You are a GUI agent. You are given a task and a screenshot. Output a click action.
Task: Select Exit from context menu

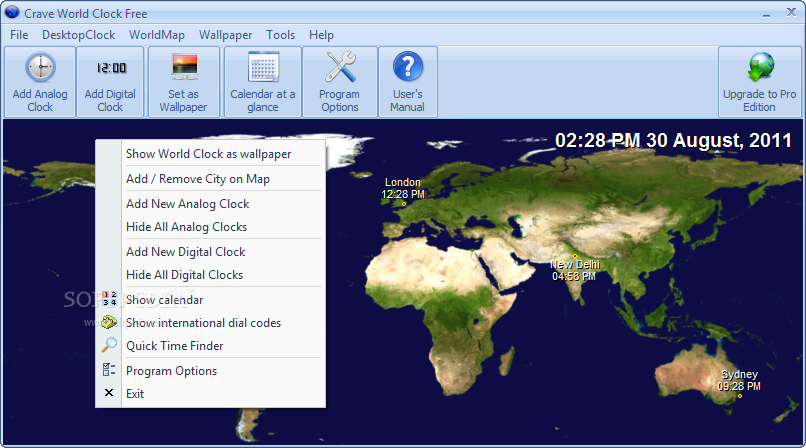point(211,394)
